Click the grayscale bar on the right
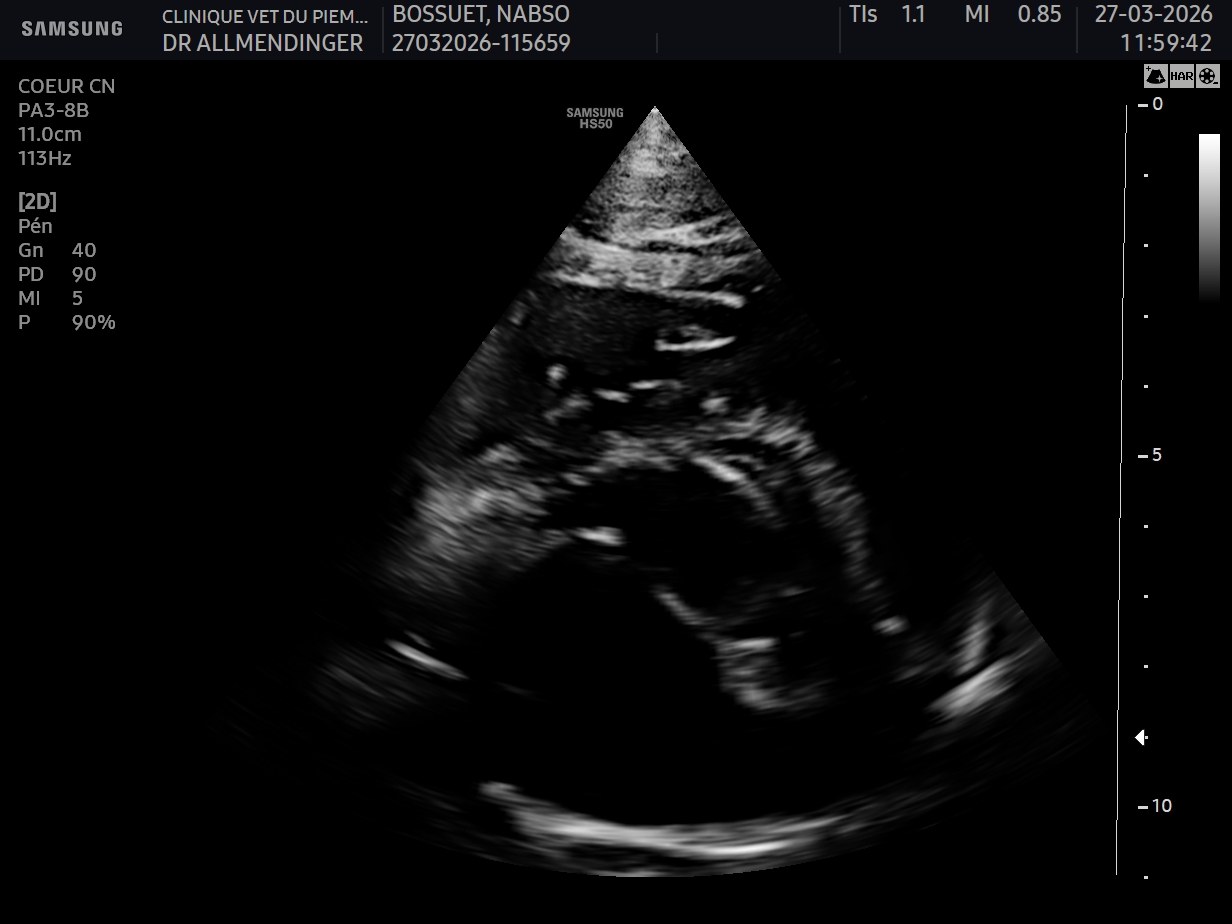The width and height of the screenshot is (1232, 924). pos(1209,217)
